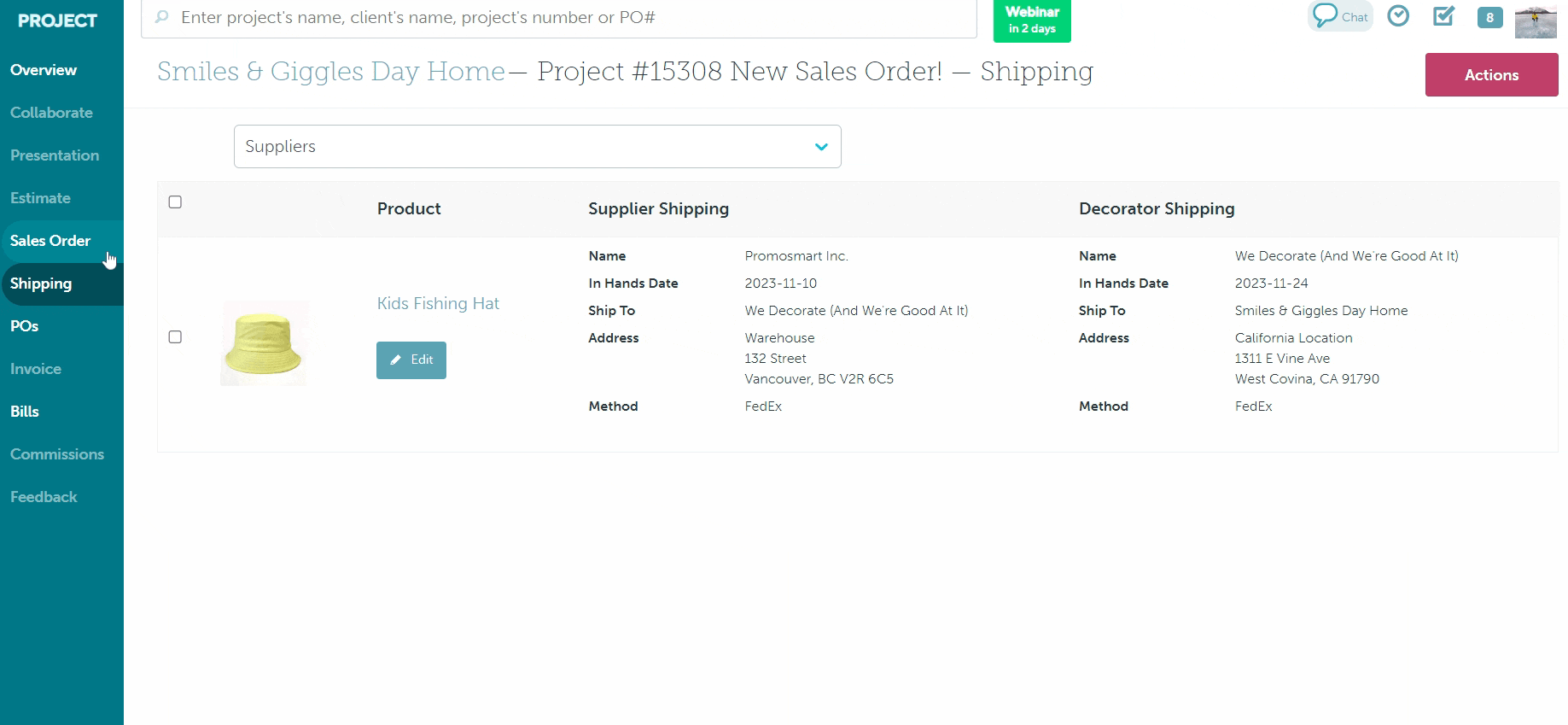
Task: Go to Sales Order in sidebar
Action: tap(50, 241)
